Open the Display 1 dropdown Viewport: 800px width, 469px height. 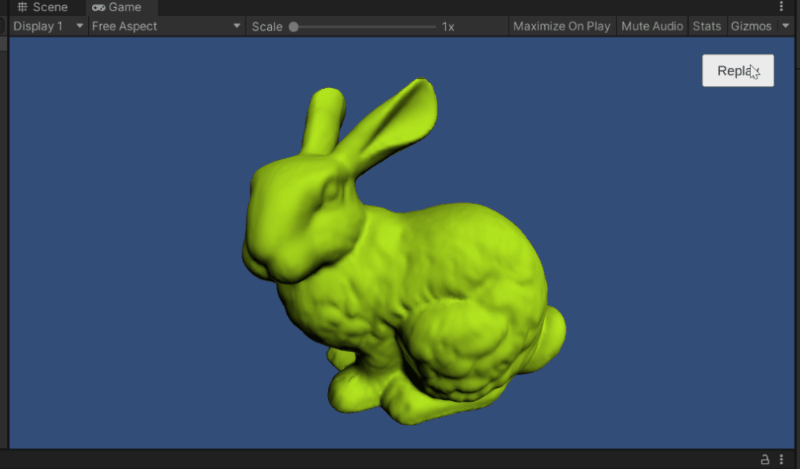(x=47, y=27)
